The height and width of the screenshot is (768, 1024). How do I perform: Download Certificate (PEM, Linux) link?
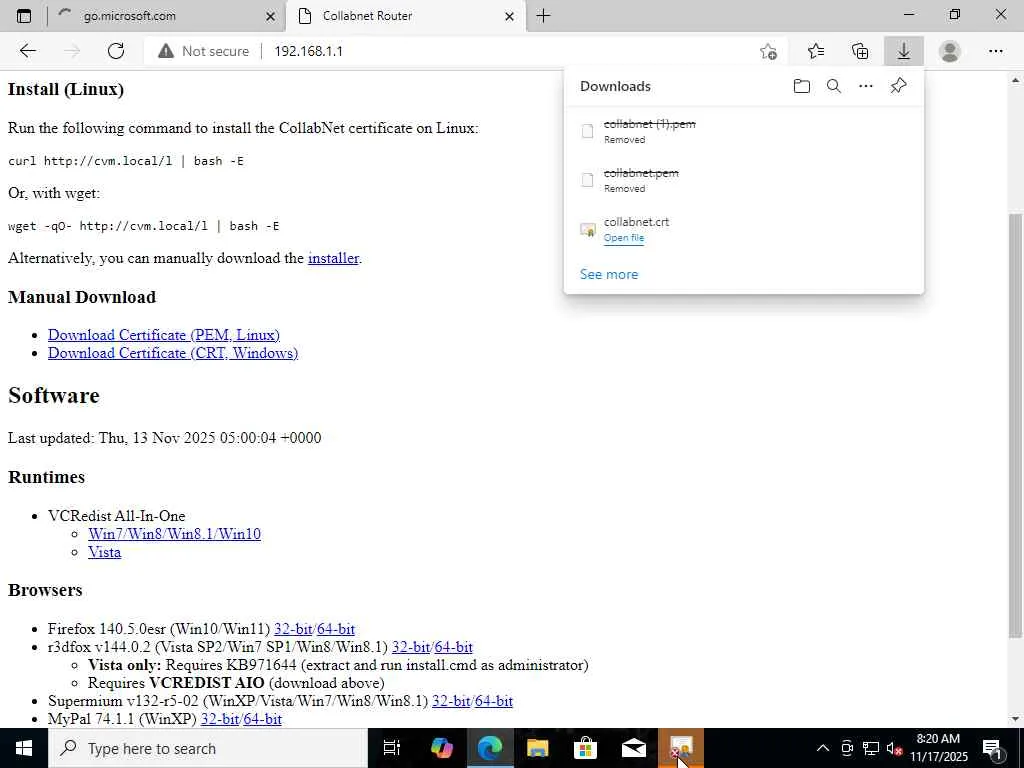pos(164,334)
